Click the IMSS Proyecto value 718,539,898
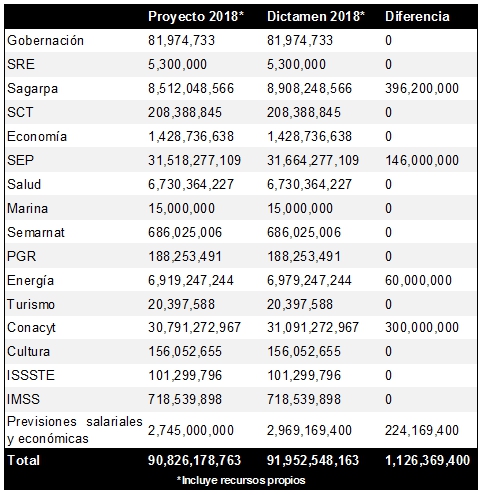 click(x=185, y=399)
